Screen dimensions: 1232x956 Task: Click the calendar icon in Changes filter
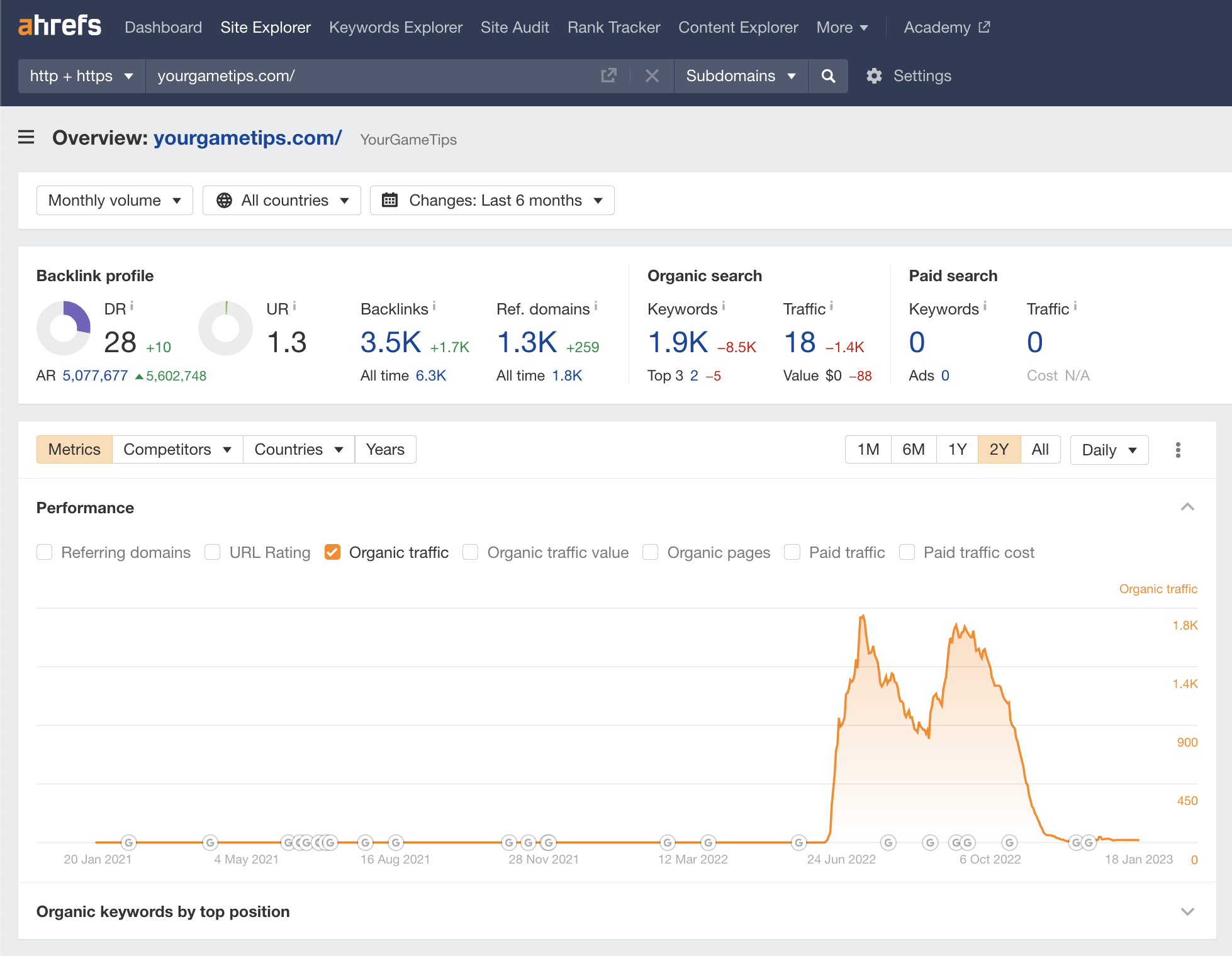390,200
